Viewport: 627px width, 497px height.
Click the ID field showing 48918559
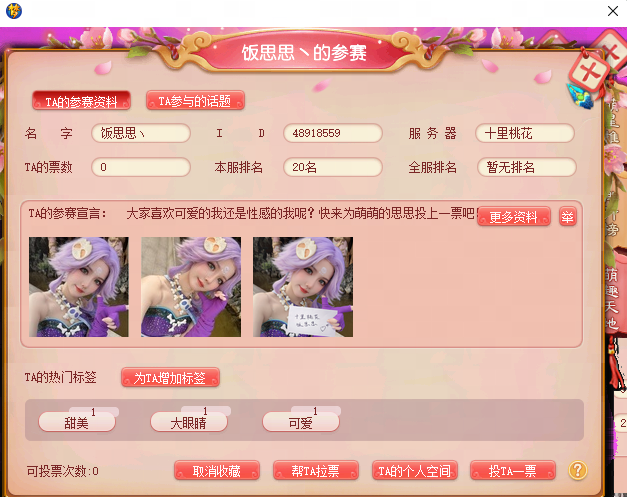(x=333, y=133)
